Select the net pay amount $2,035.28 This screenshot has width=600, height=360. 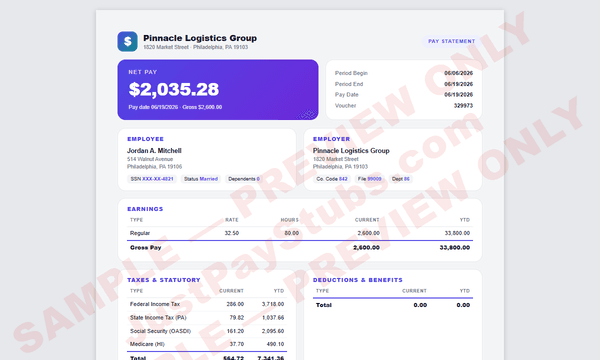click(174, 90)
